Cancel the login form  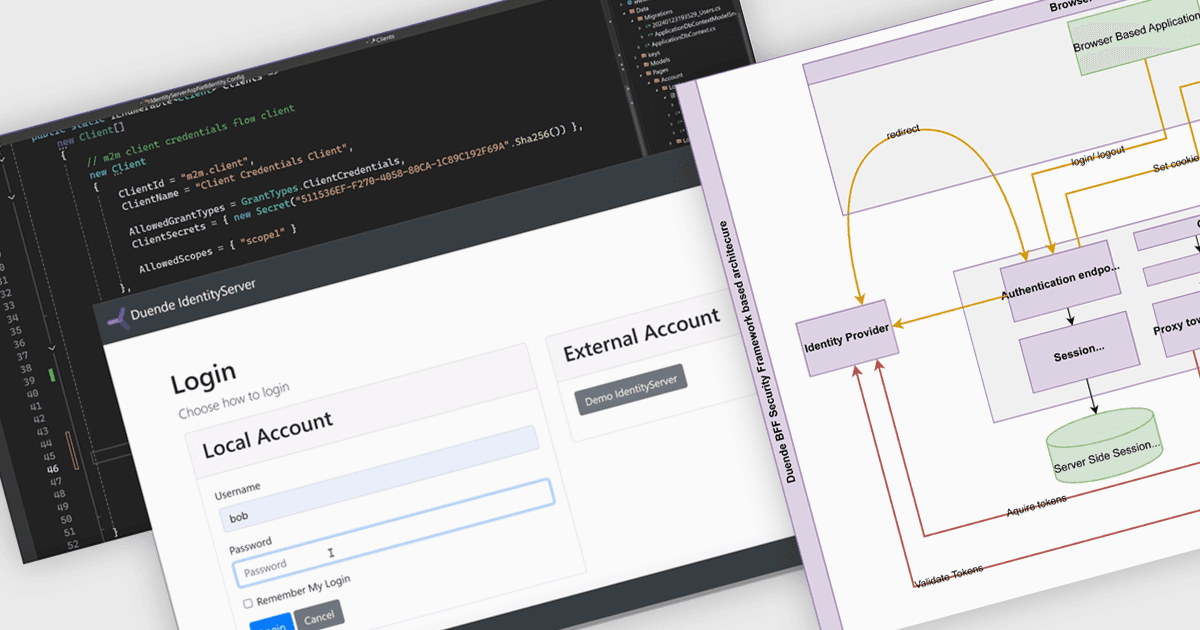[x=319, y=615]
